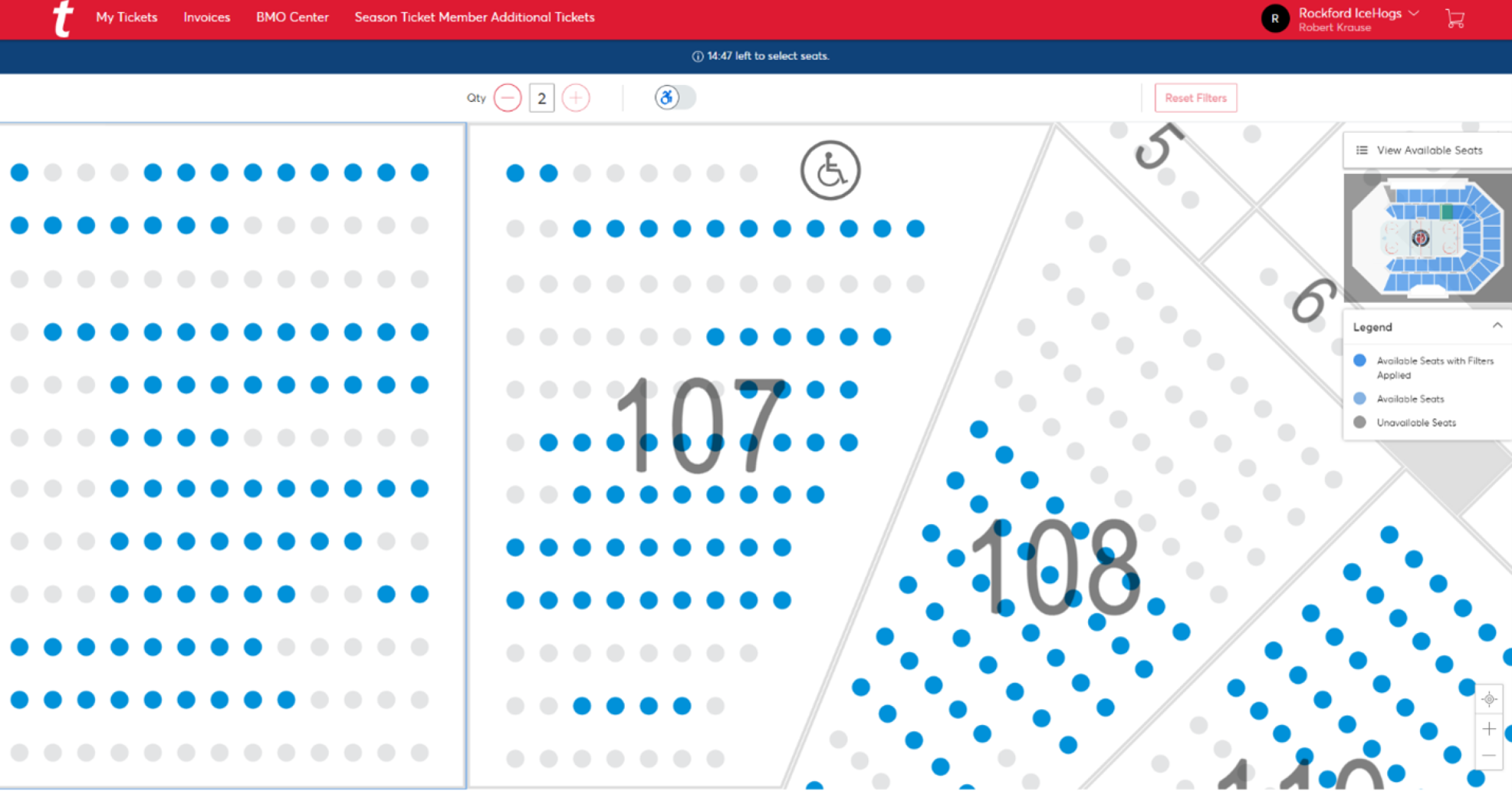
Task: Click the quantity field showing 2
Action: [x=542, y=98]
